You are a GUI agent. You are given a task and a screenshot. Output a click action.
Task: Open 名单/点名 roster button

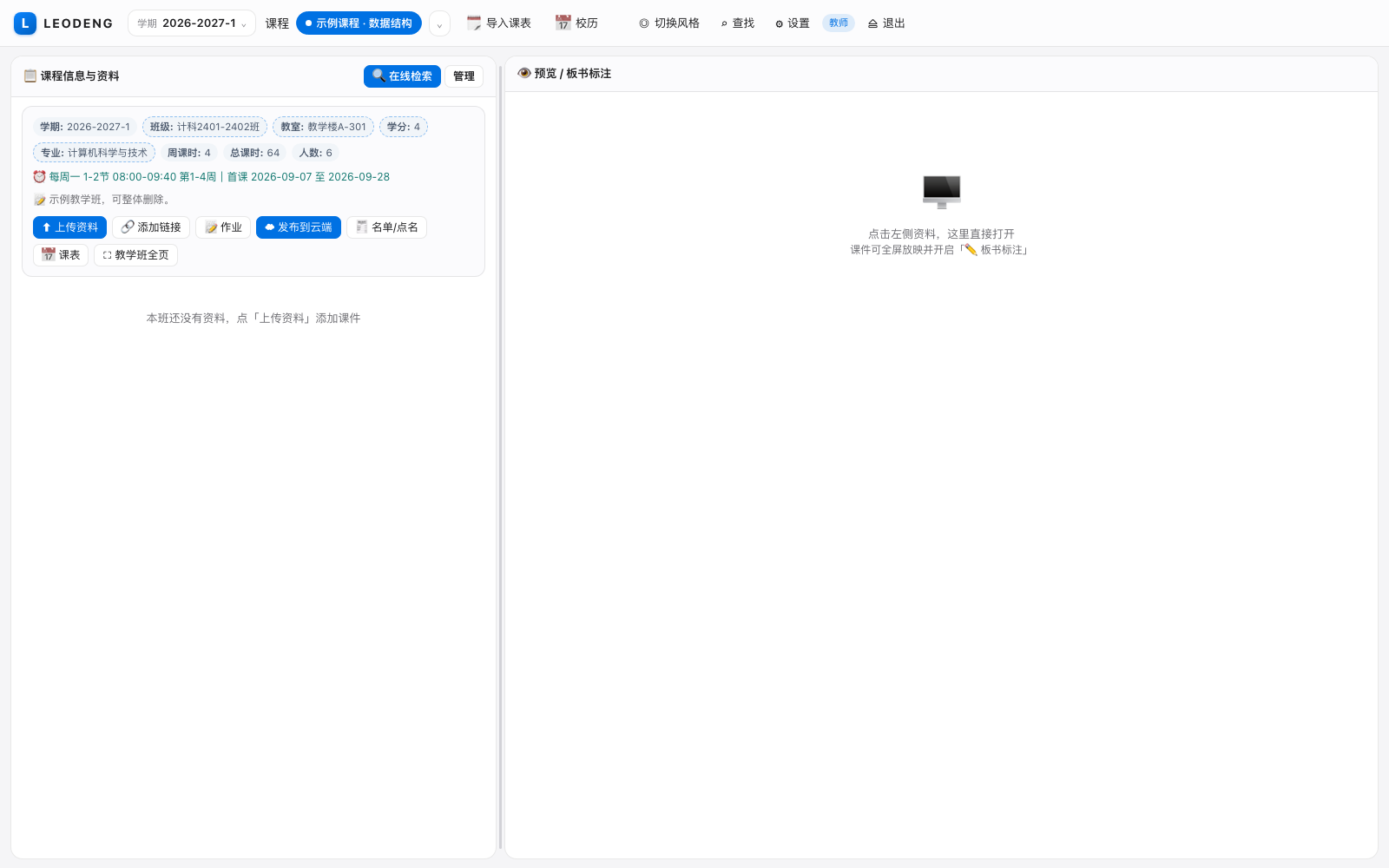(386, 227)
